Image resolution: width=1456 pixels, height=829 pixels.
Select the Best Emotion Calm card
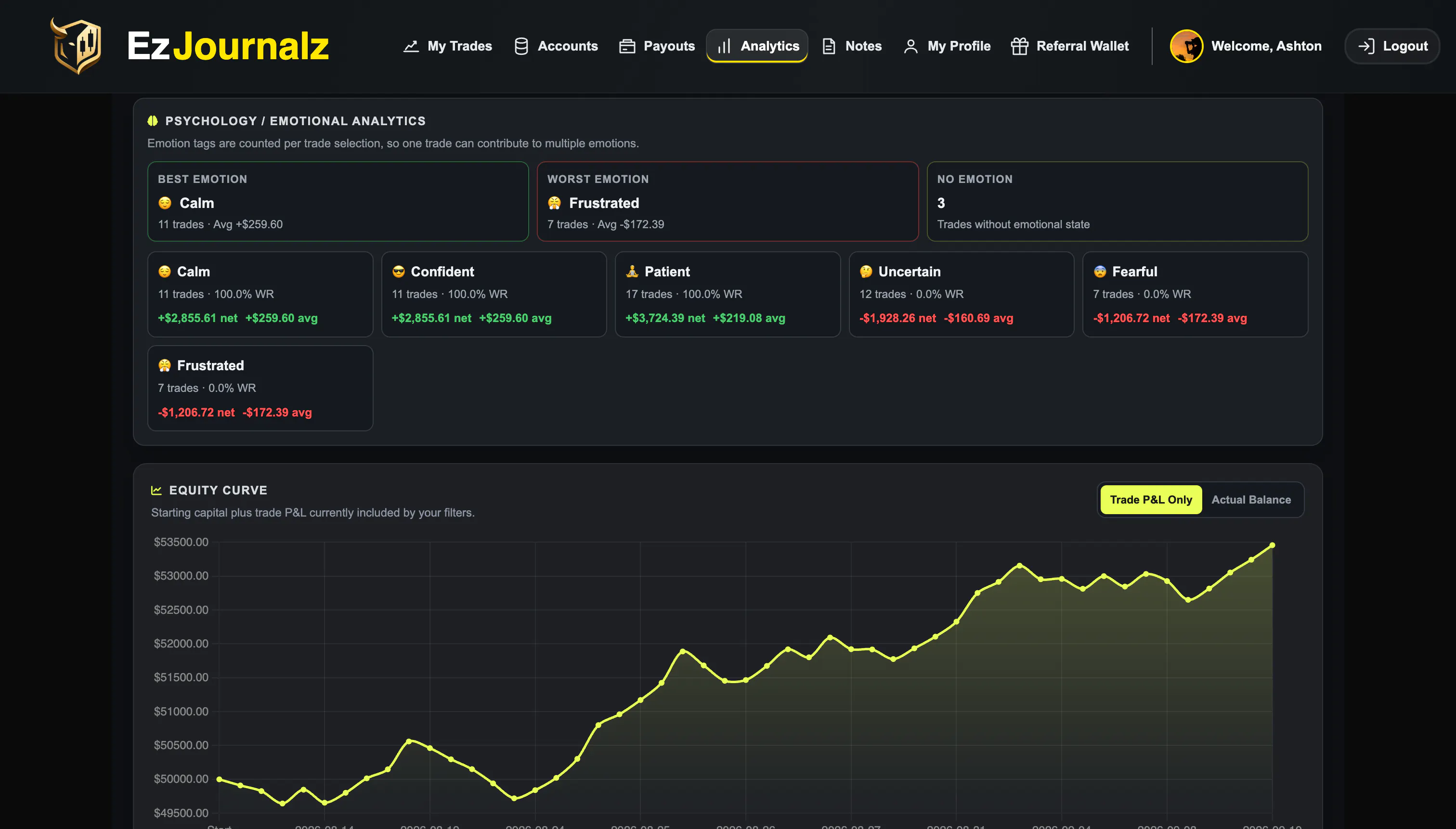coord(338,202)
